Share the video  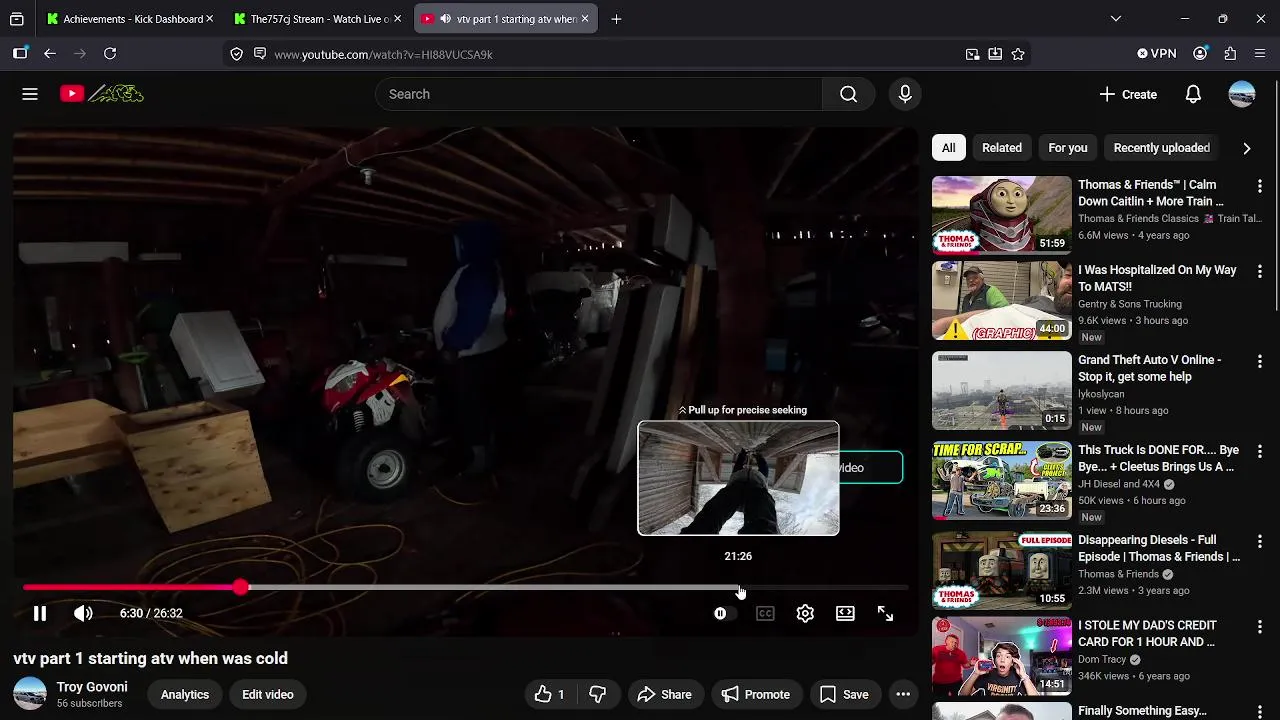tap(664, 694)
